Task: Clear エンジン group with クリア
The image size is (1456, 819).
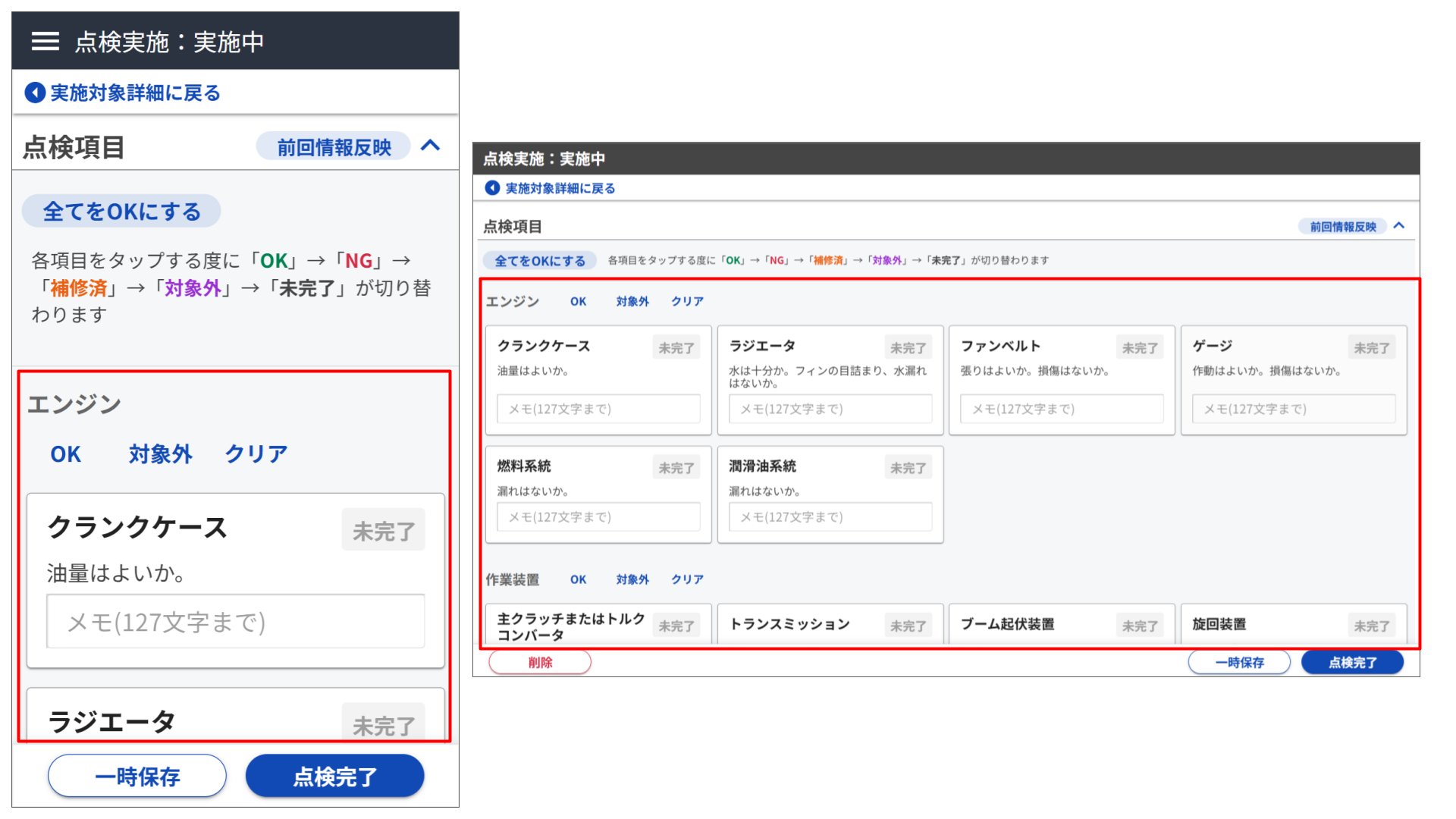Action: point(256,453)
